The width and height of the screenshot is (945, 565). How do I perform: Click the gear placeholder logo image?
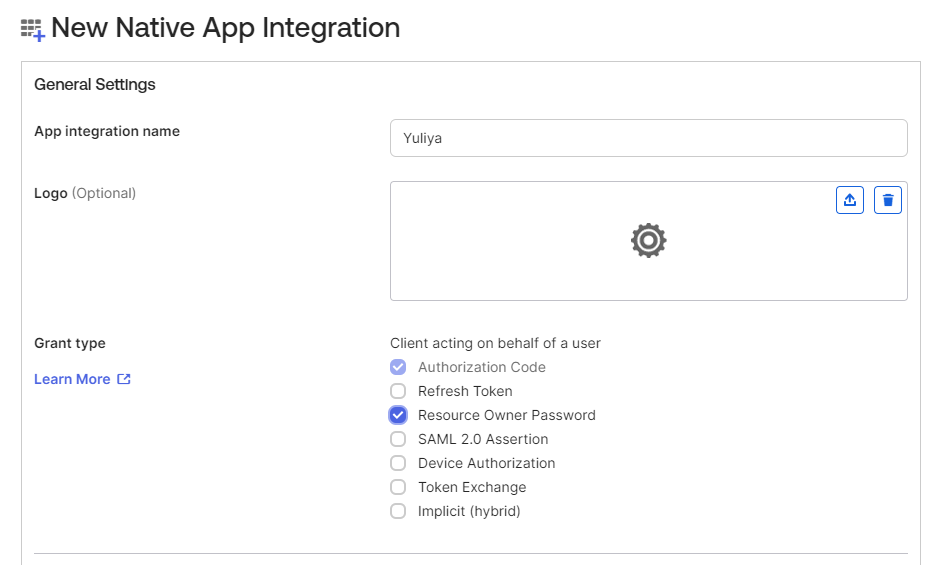[648, 241]
